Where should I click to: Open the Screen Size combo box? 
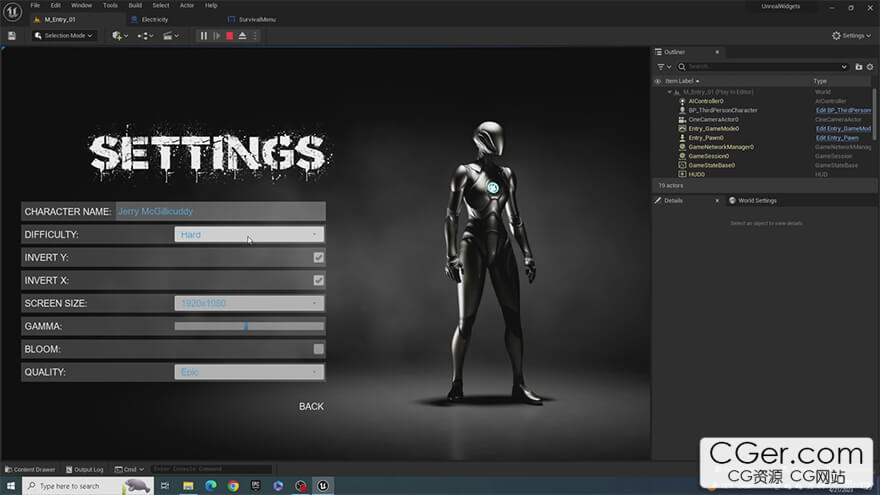coord(249,303)
